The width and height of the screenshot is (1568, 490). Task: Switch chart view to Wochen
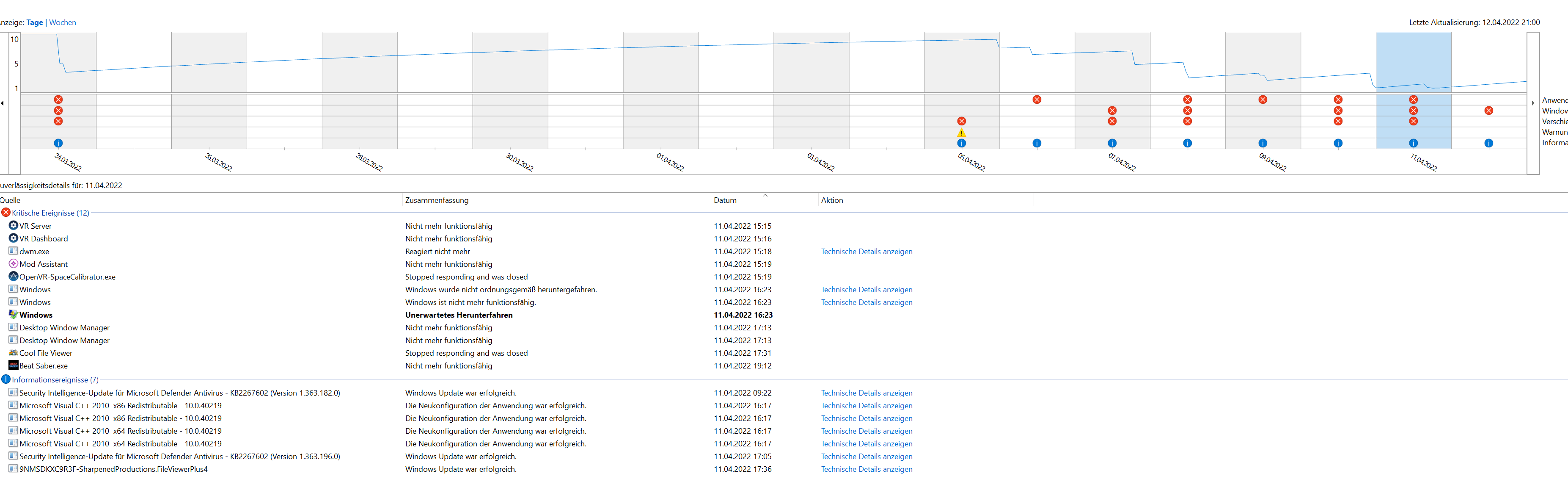pyautogui.click(x=62, y=22)
